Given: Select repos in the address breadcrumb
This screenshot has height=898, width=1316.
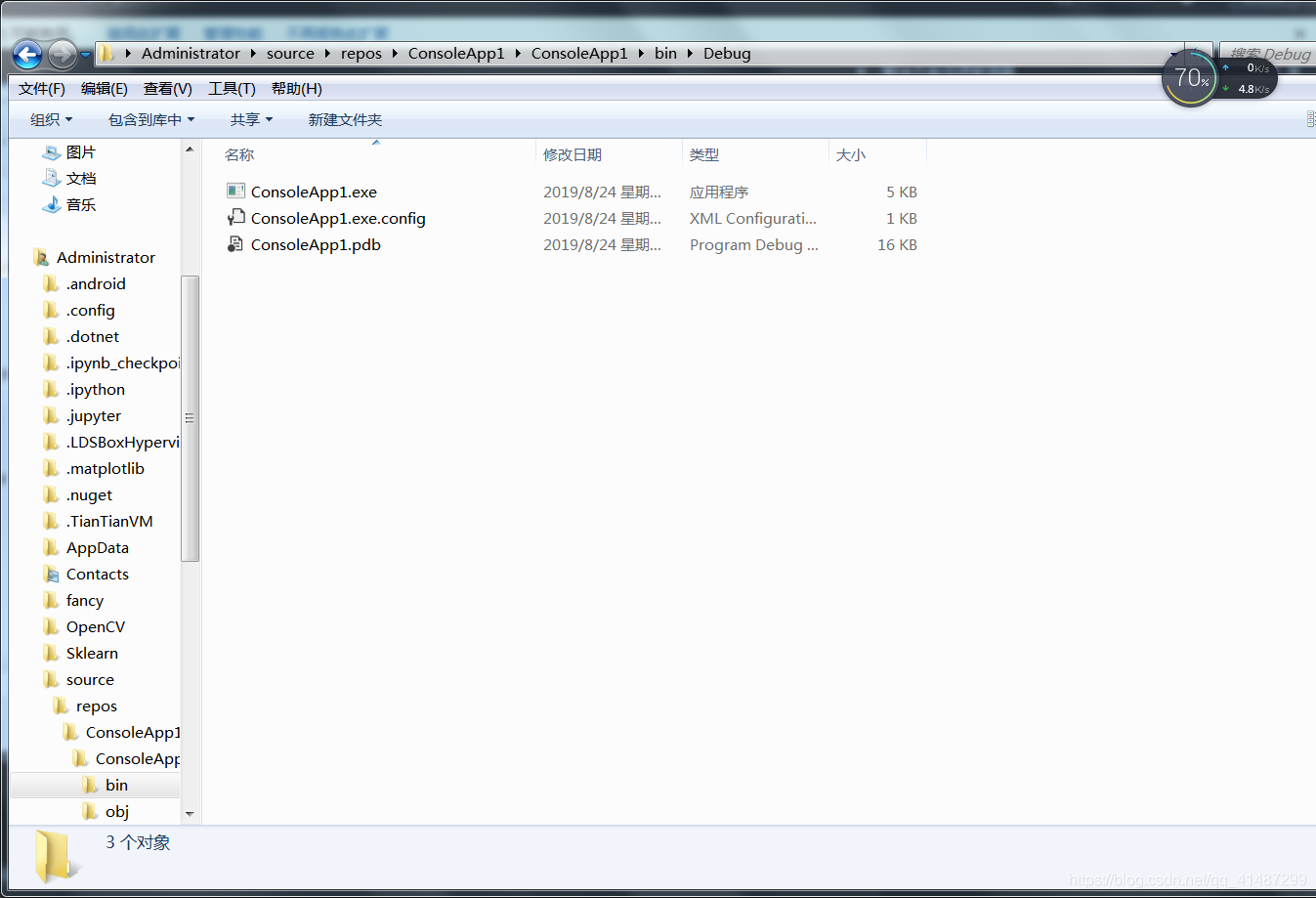Looking at the screenshot, I should (x=361, y=54).
